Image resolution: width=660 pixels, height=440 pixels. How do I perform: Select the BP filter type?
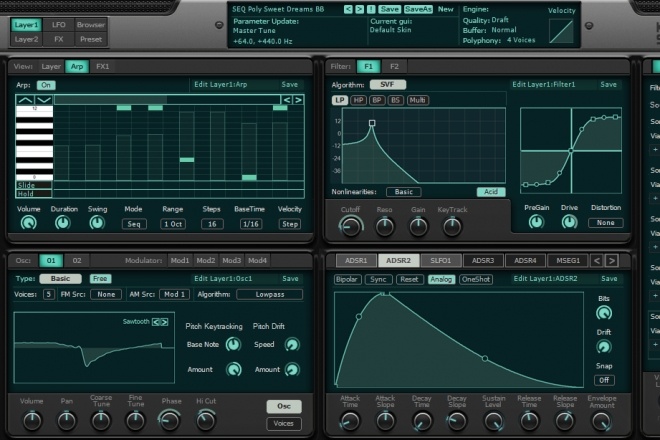[377, 100]
